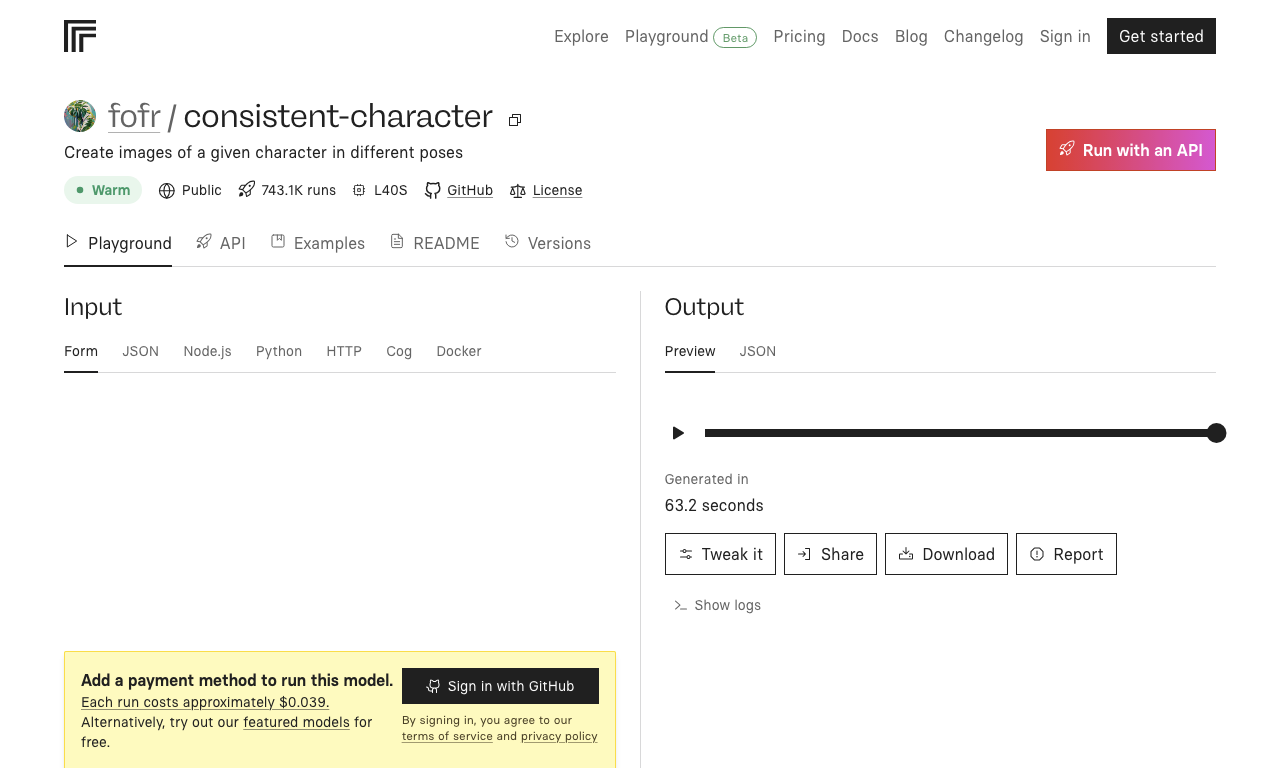Image resolution: width=1280 pixels, height=768 pixels.
Task: Click the play button in output preview
Action: click(678, 433)
